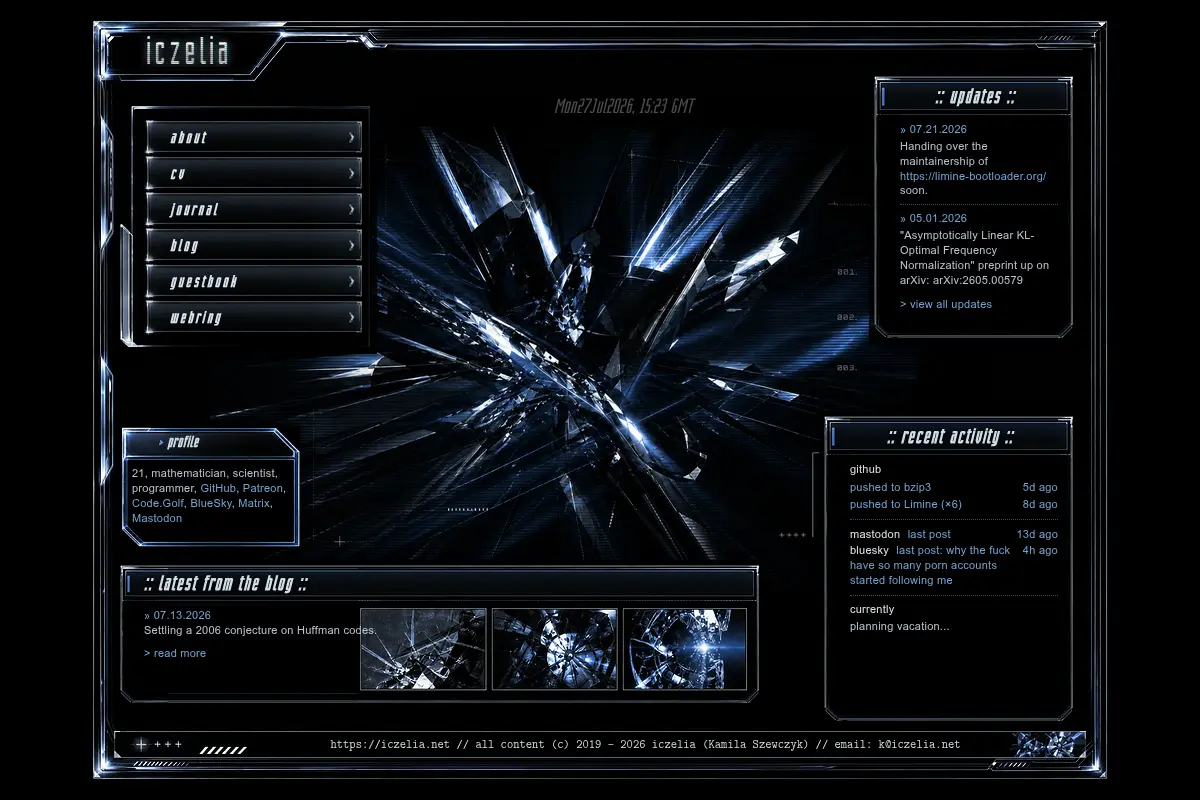Click the crystal icon in the footer corner
Image resolution: width=1200 pixels, height=800 pixels.
(x=1048, y=745)
